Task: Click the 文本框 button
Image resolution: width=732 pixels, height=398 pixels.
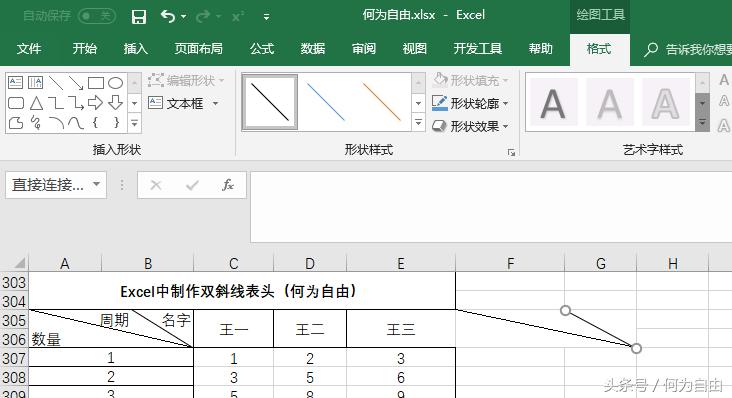Action: coord(176,103)
